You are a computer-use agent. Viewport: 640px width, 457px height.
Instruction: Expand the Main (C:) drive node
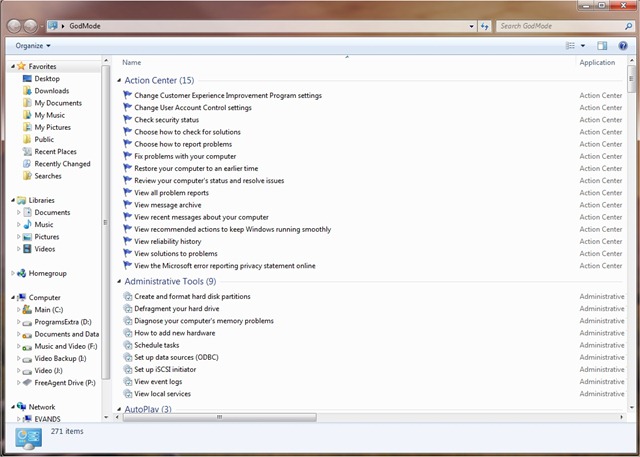(x=19, y=310)
